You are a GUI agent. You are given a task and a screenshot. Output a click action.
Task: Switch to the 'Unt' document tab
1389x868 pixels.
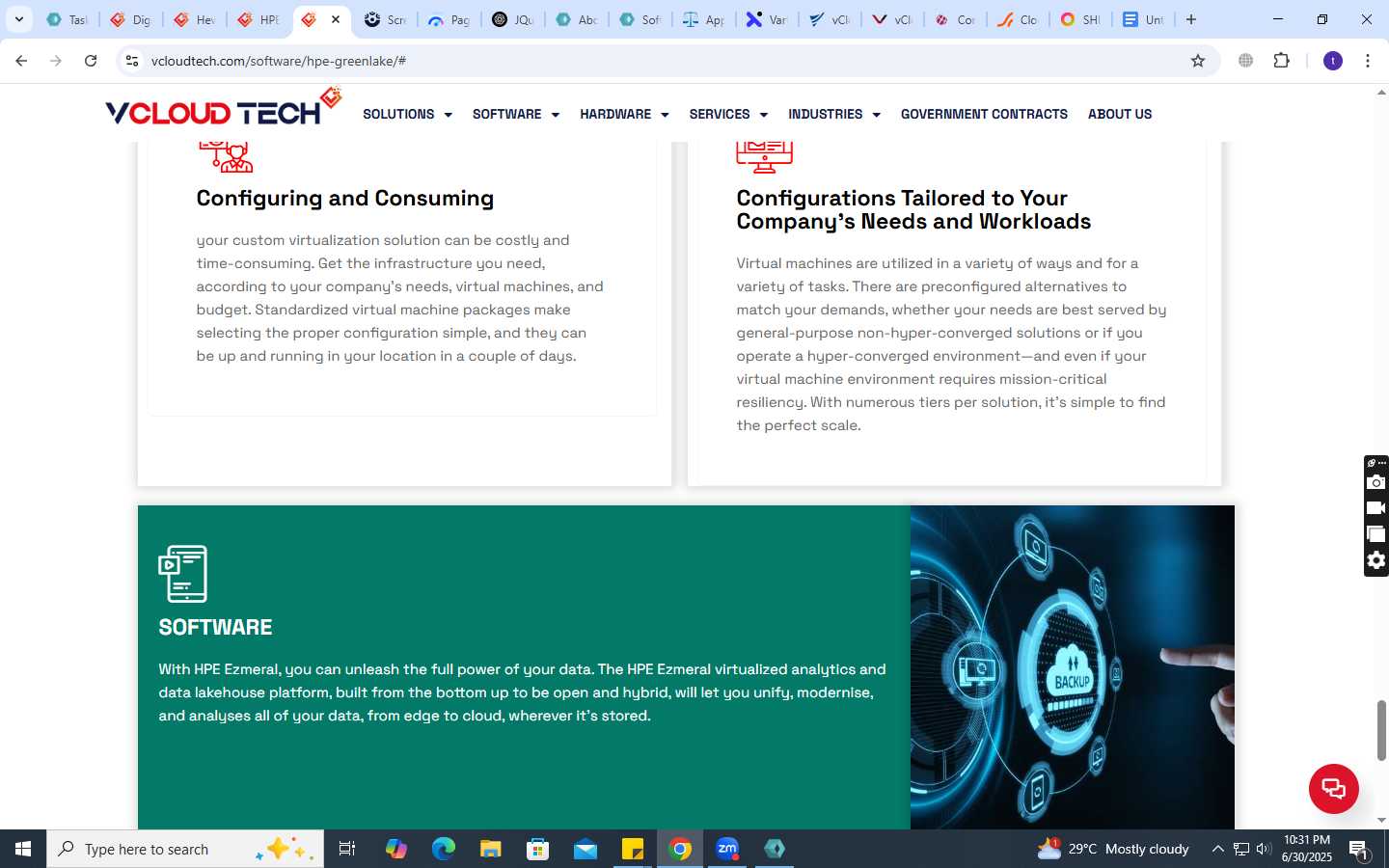[x=1144, y=19]
